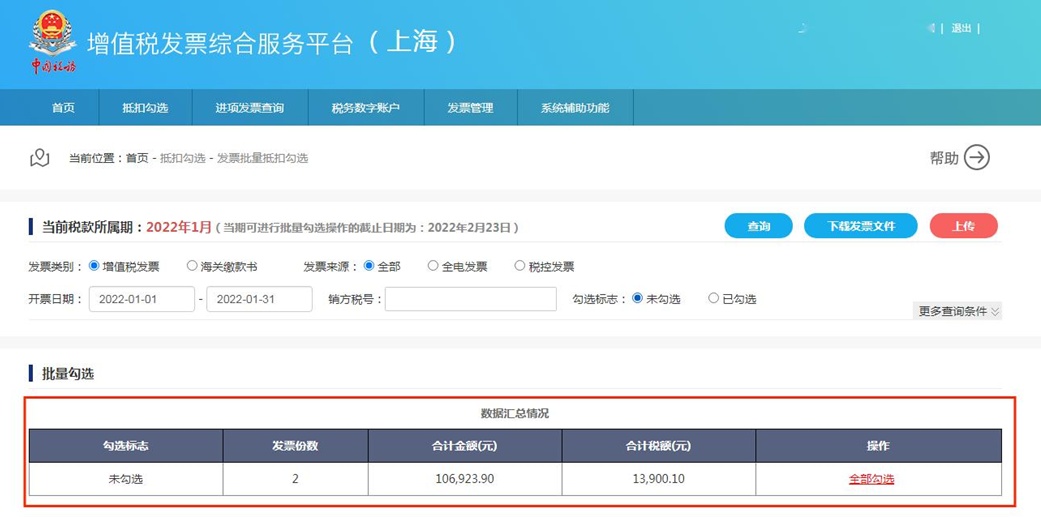Viewport: 1041px width, 521px height.
Task: Open the 抵扣勾选 menu
Action: pyautogui.click(x=145, y=108)
